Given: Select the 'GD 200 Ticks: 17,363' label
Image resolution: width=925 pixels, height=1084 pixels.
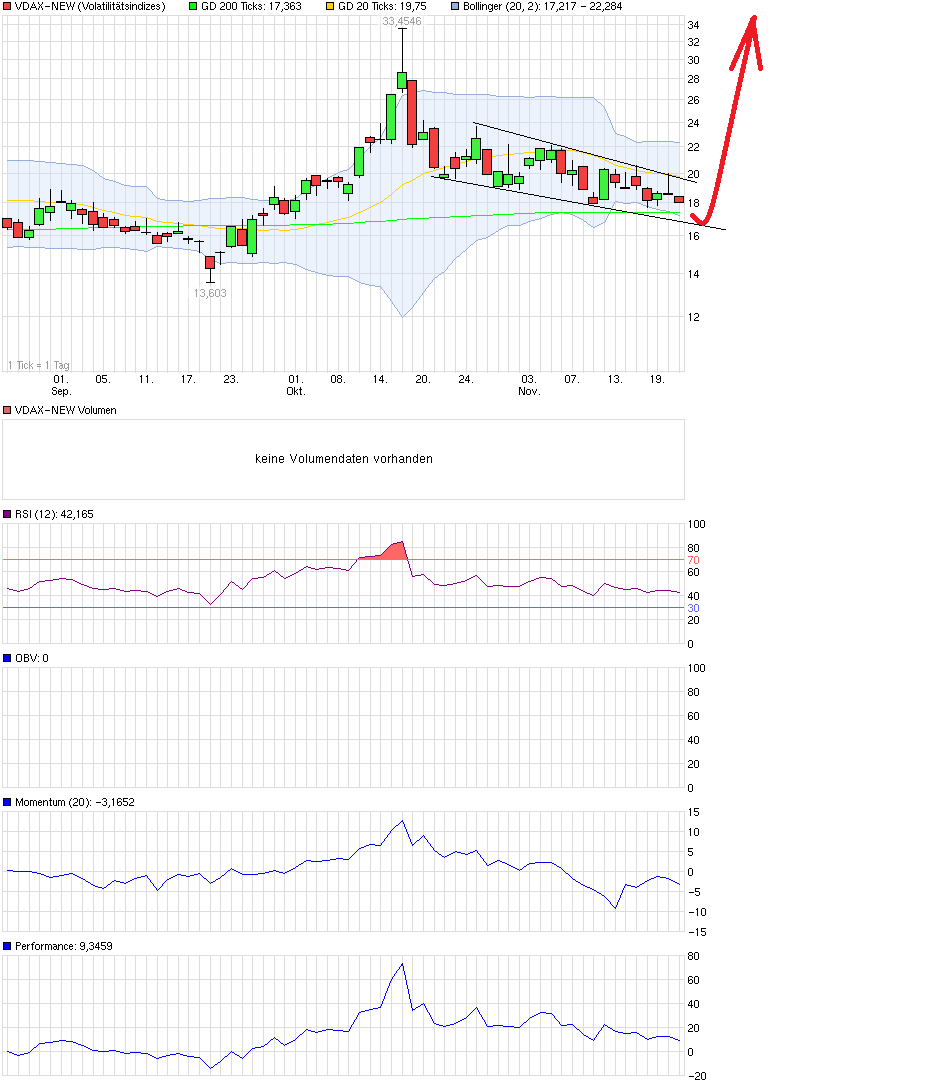Looking at the screenshot, I should [251, 6].
